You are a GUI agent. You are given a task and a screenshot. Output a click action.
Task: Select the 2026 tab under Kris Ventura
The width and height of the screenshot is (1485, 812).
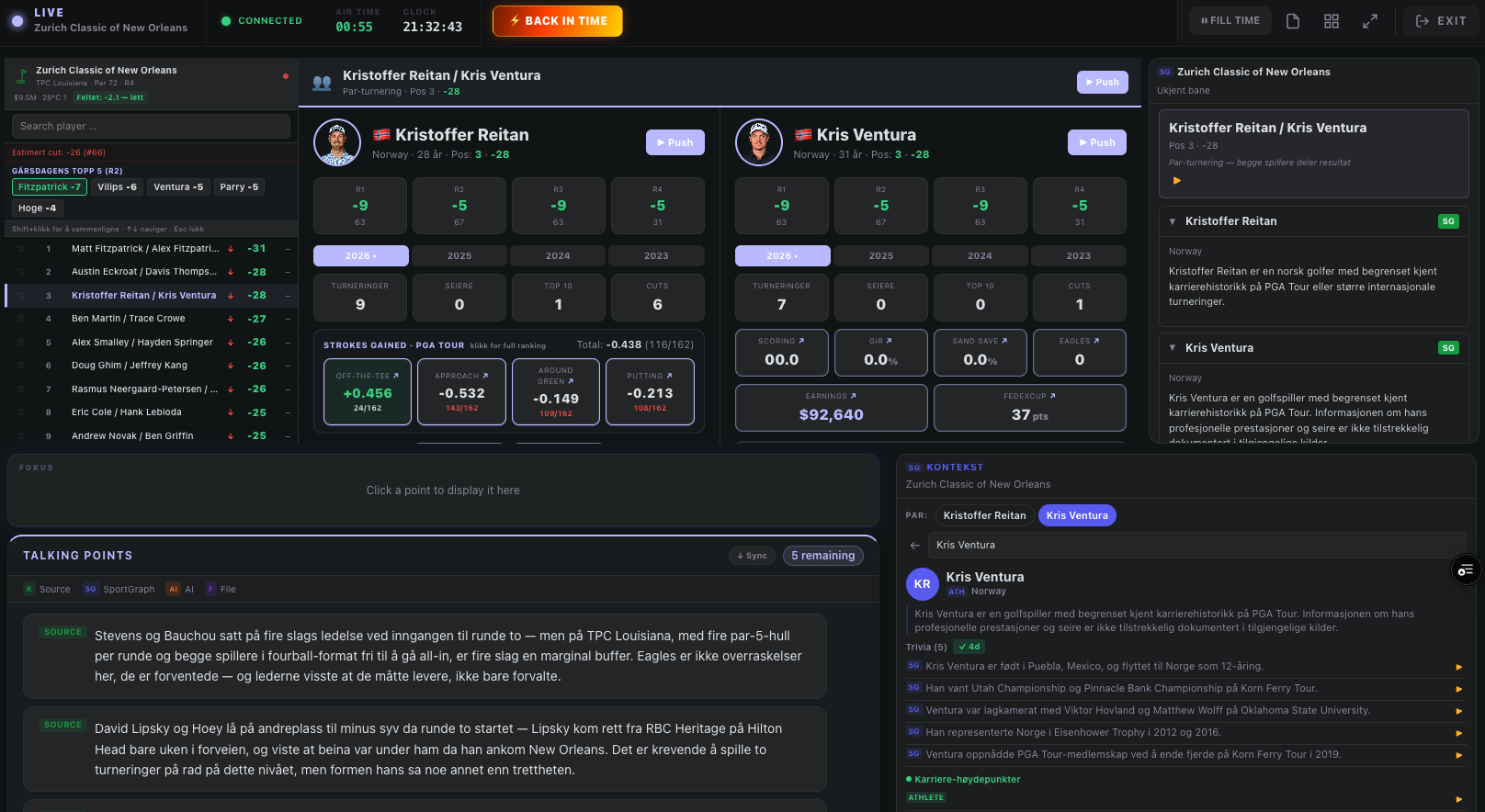(783, 256)
